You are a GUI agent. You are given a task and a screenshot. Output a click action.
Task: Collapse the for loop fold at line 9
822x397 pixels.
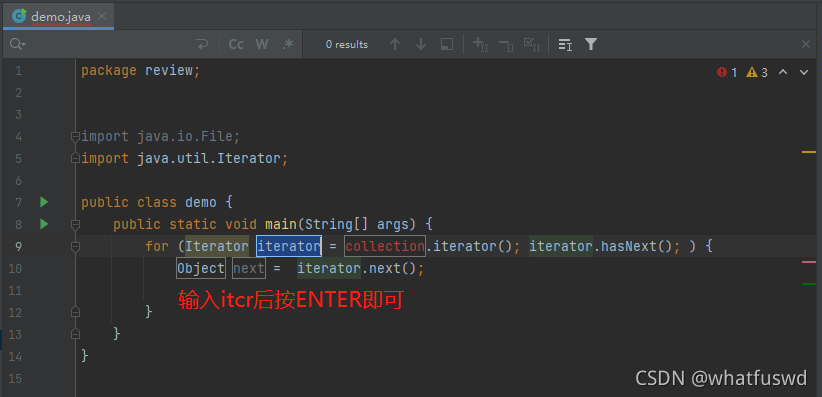[x=75, y=246]
